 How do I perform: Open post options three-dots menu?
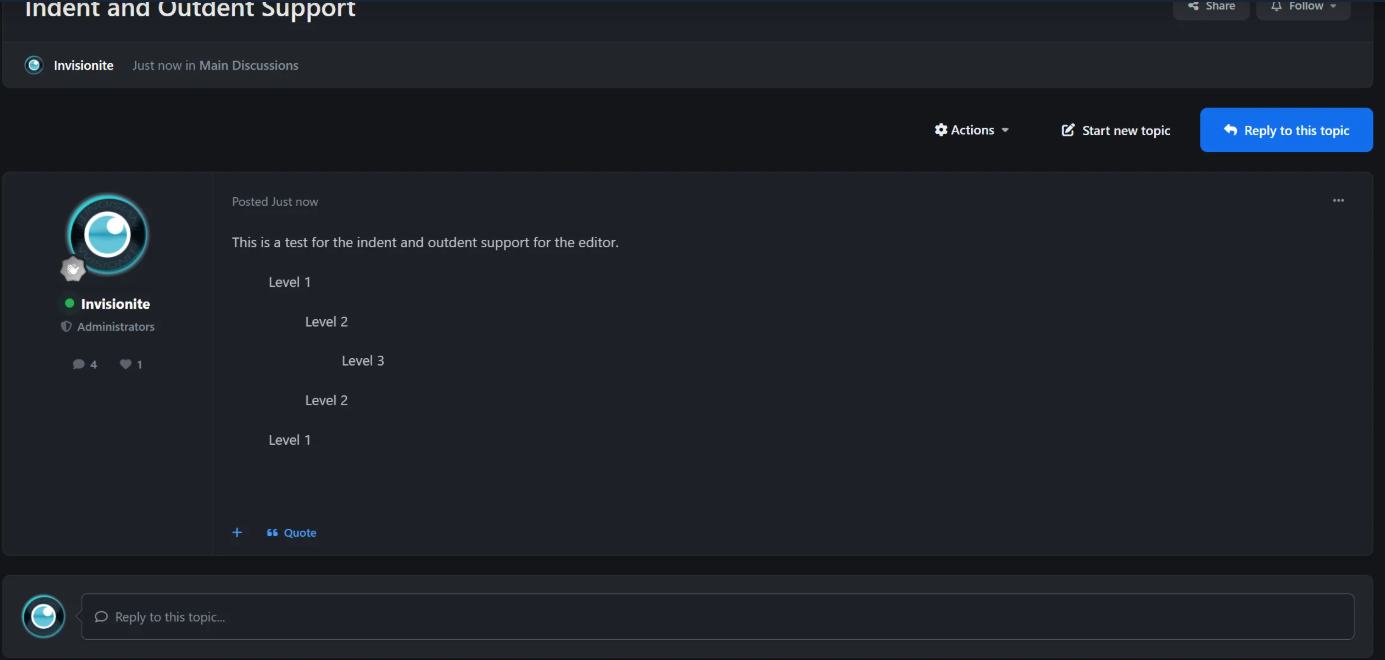pos(1338,201)
